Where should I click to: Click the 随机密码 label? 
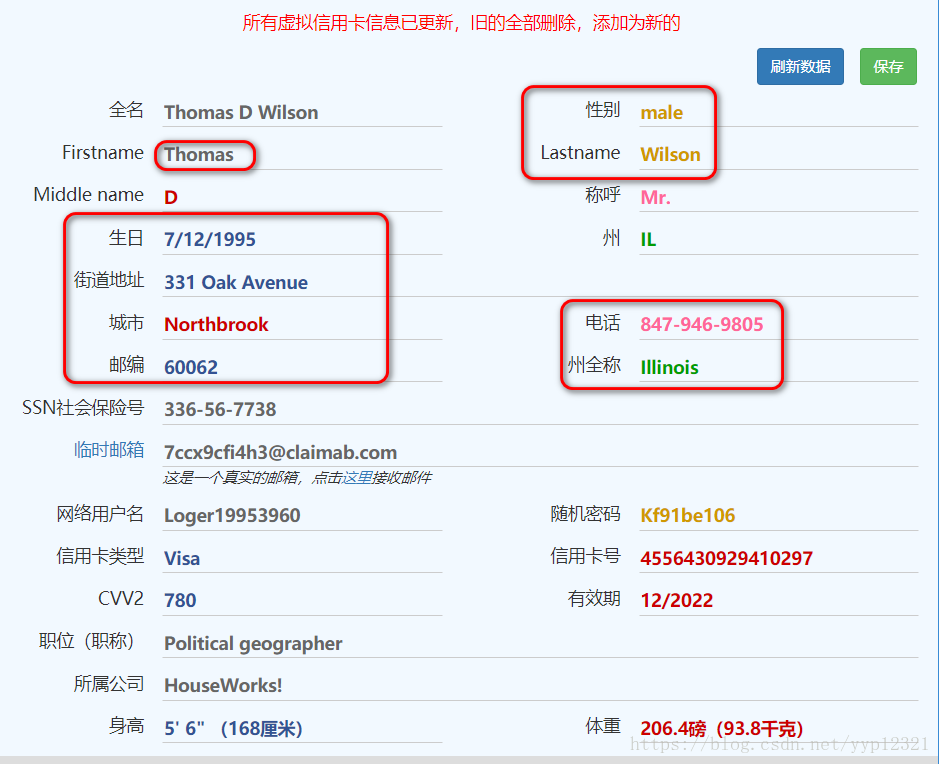coord(585,514)
